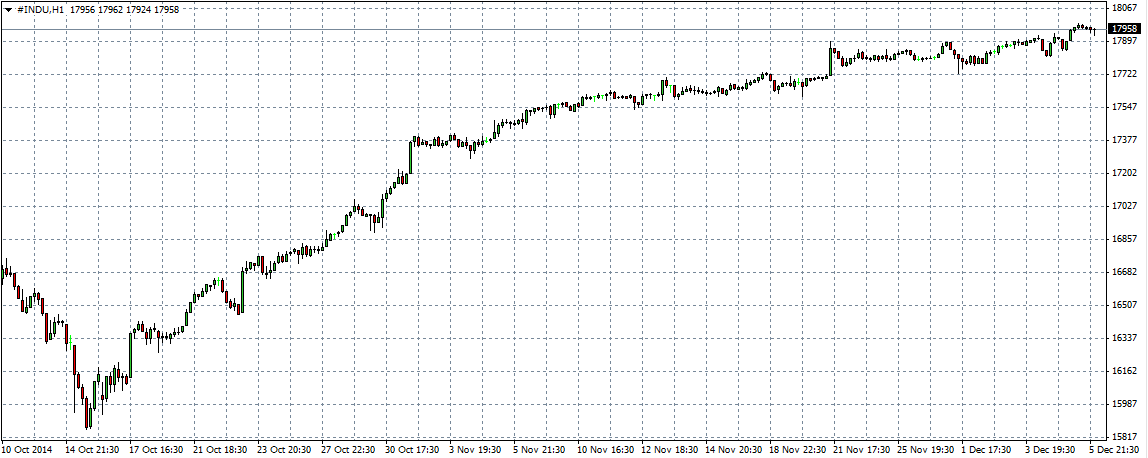Select the tall green candle at 30 Oct
The image size is (1148, 458).
click(412, 155)
